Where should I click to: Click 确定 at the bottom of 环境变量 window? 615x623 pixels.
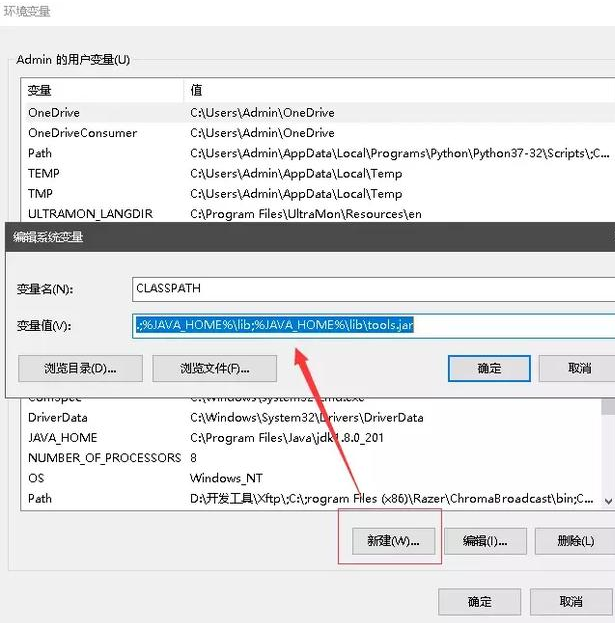pos(480,601)
